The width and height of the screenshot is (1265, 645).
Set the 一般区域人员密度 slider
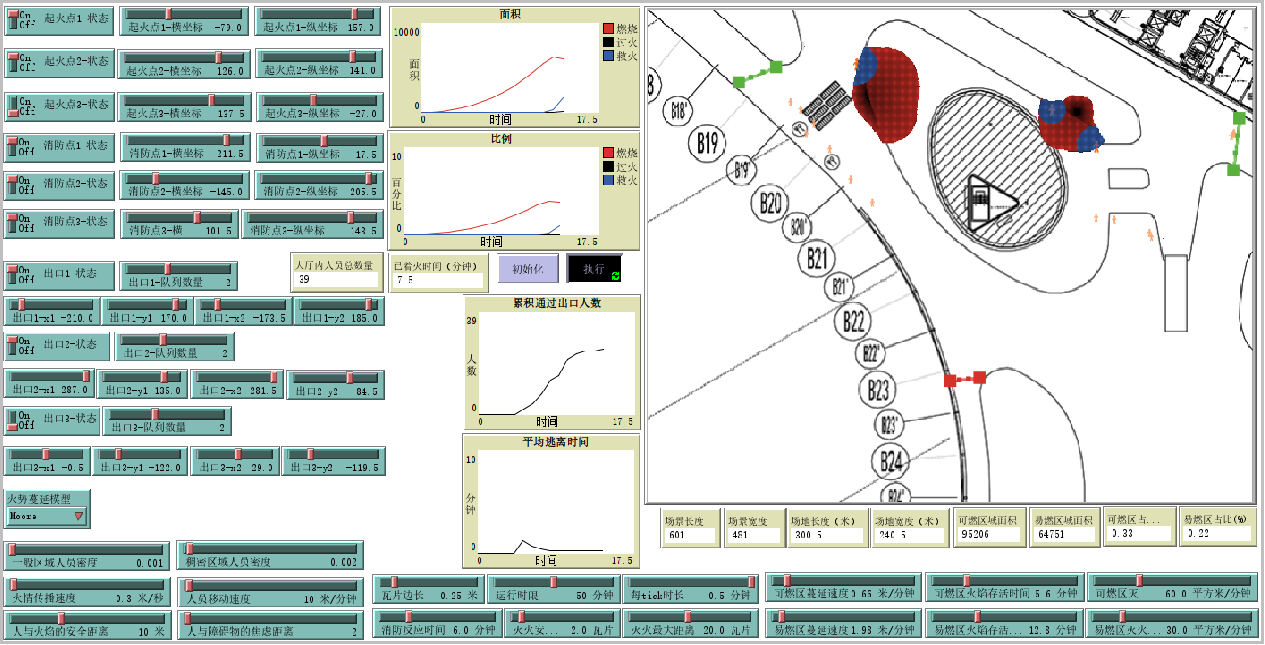pyautogui.click(x=87, y=556)
